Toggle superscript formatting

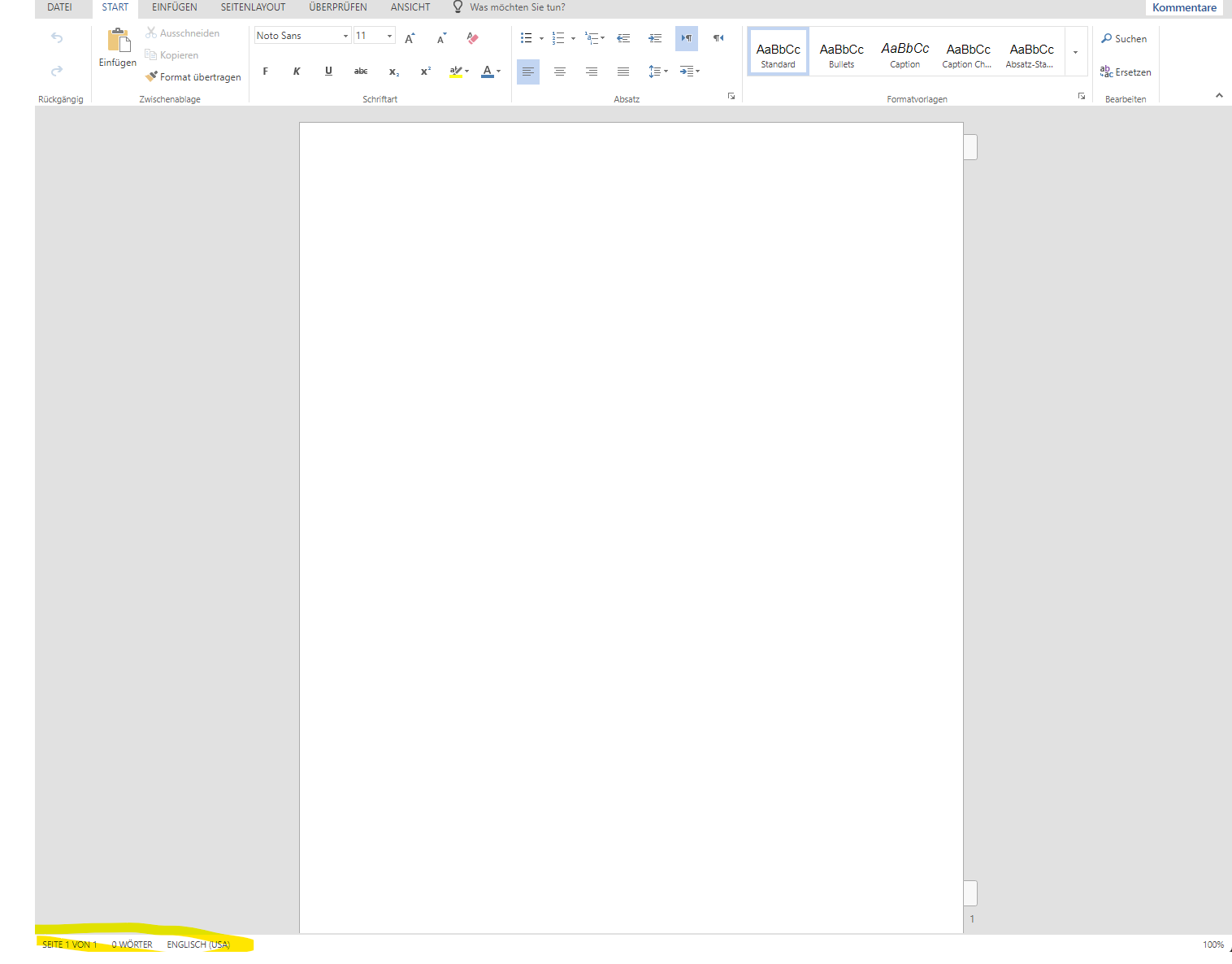tap(425, 72)
